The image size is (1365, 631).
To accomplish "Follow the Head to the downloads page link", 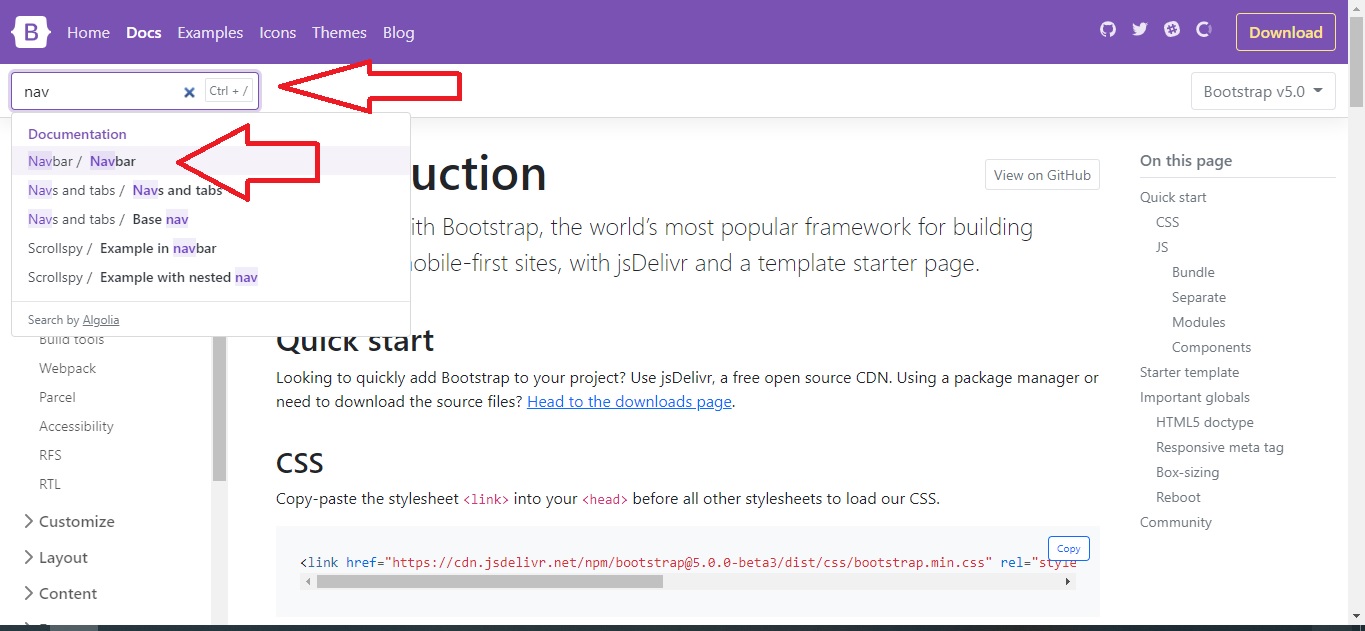I will click(x=630, y=402).
